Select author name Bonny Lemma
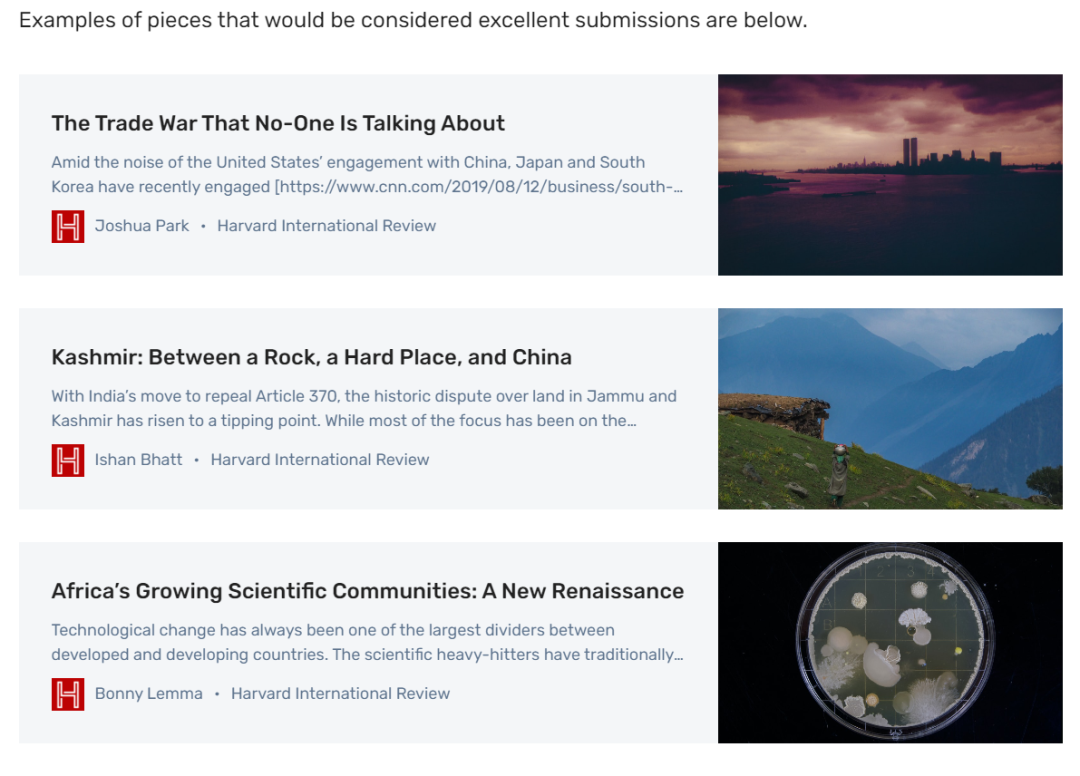 tap(149, 694)
